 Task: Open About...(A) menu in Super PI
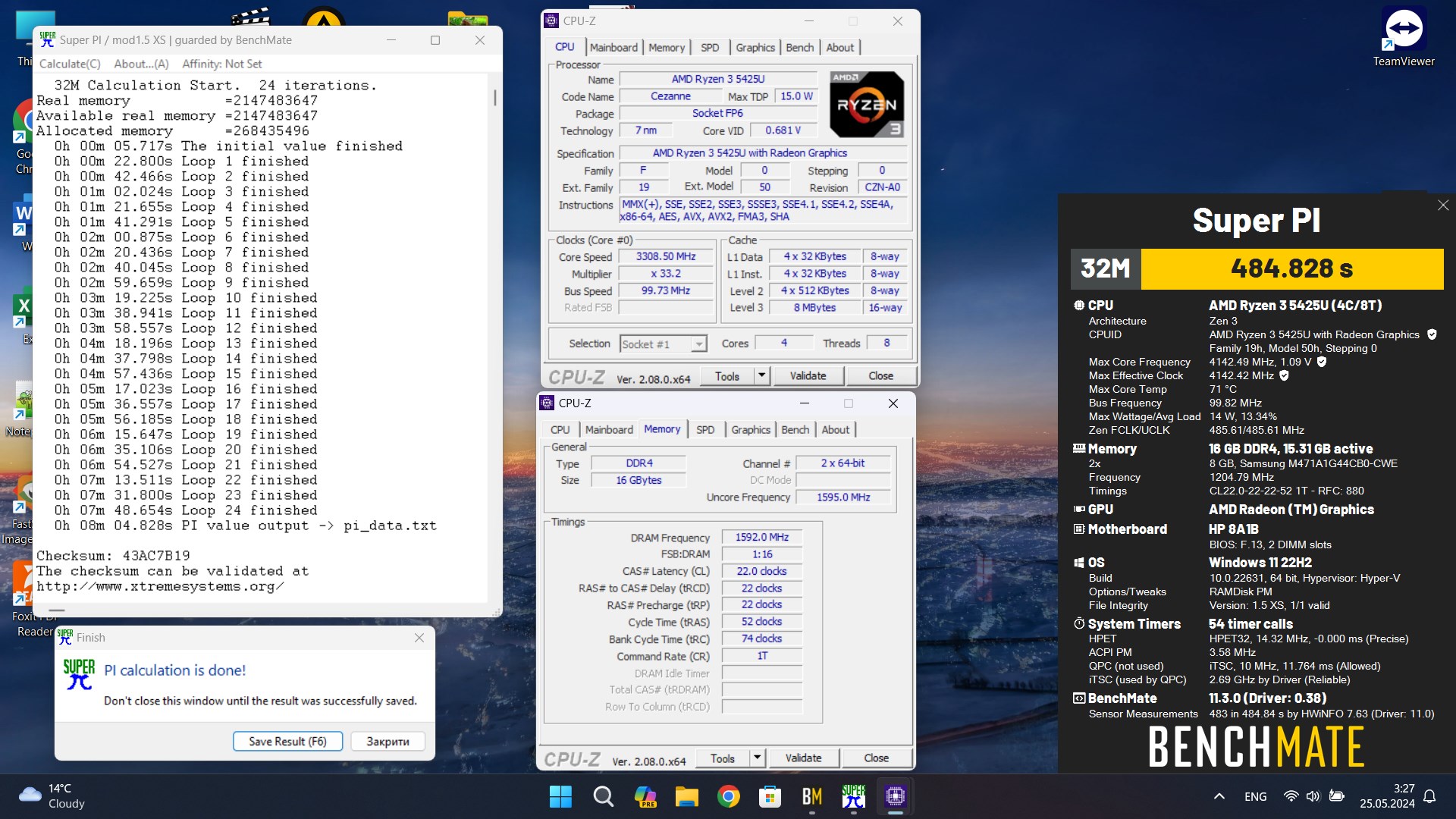tap(141, 64)
